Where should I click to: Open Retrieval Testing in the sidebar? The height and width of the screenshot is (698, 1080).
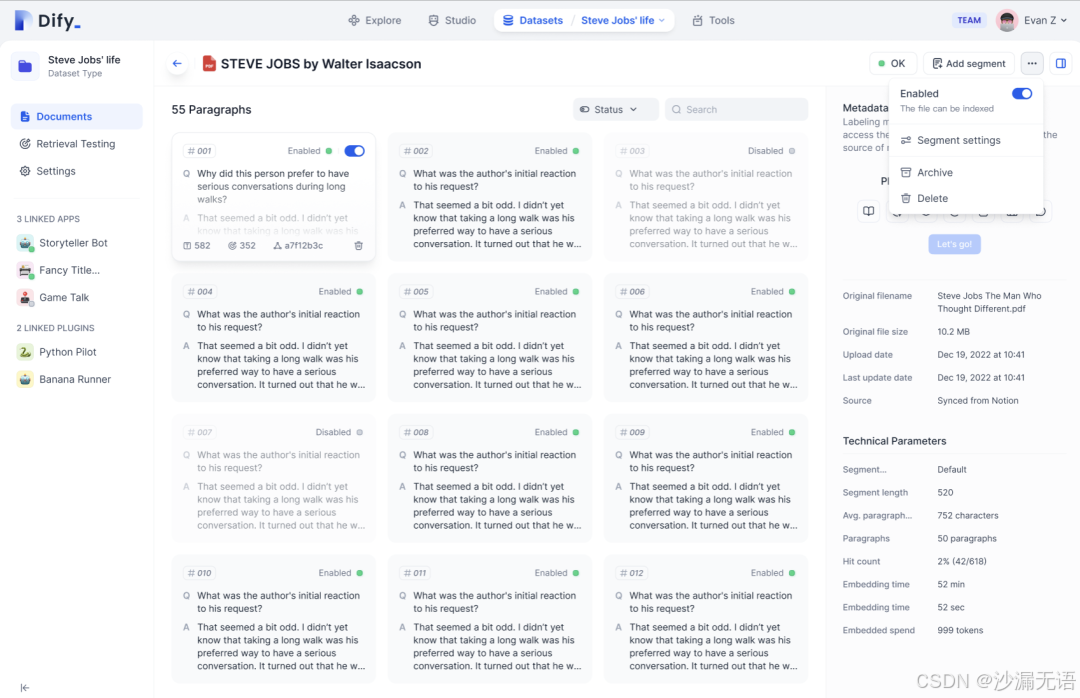coord(76,143)
